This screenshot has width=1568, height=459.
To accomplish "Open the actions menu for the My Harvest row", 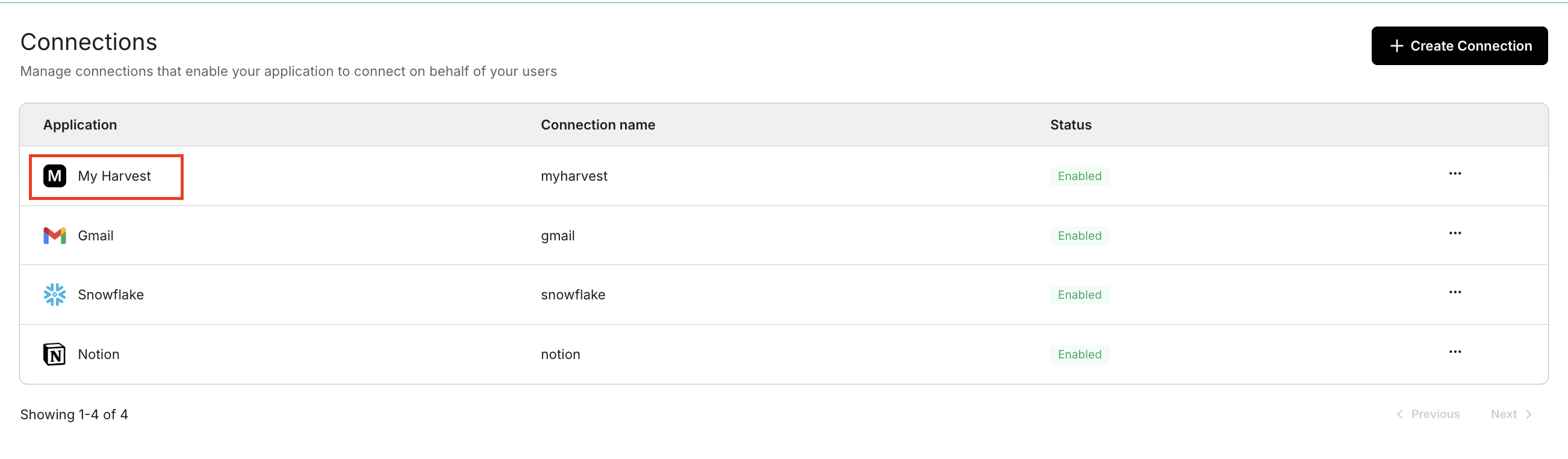I will (1455, 173).
